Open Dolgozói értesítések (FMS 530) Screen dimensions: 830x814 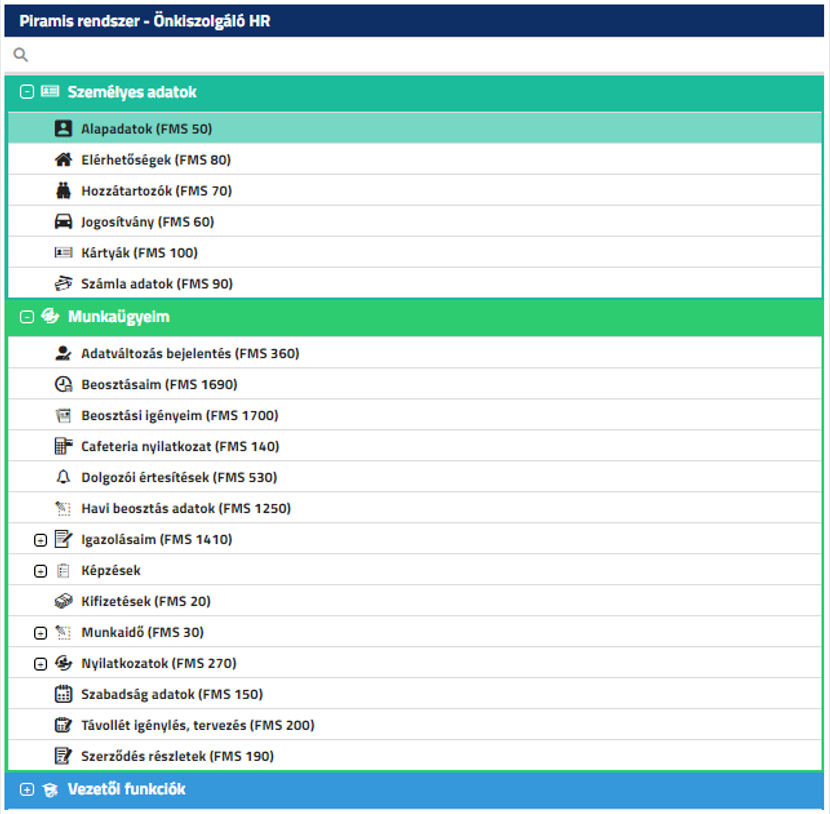coord(415,477)
